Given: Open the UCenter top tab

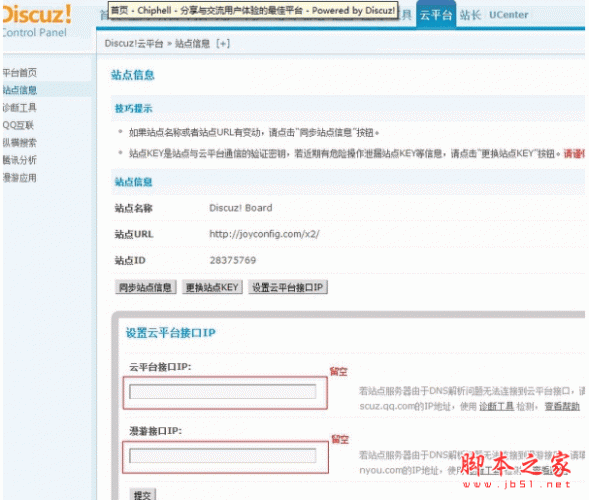Looking at the screenshot, I should point(509,15).
